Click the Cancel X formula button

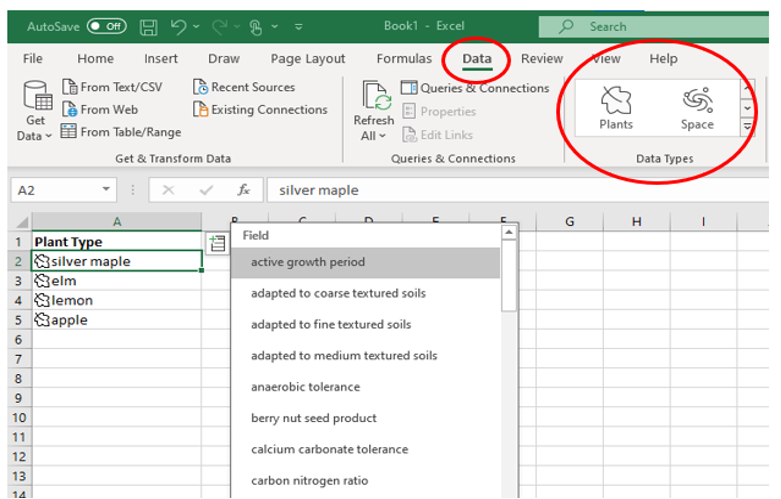point(168,190)
